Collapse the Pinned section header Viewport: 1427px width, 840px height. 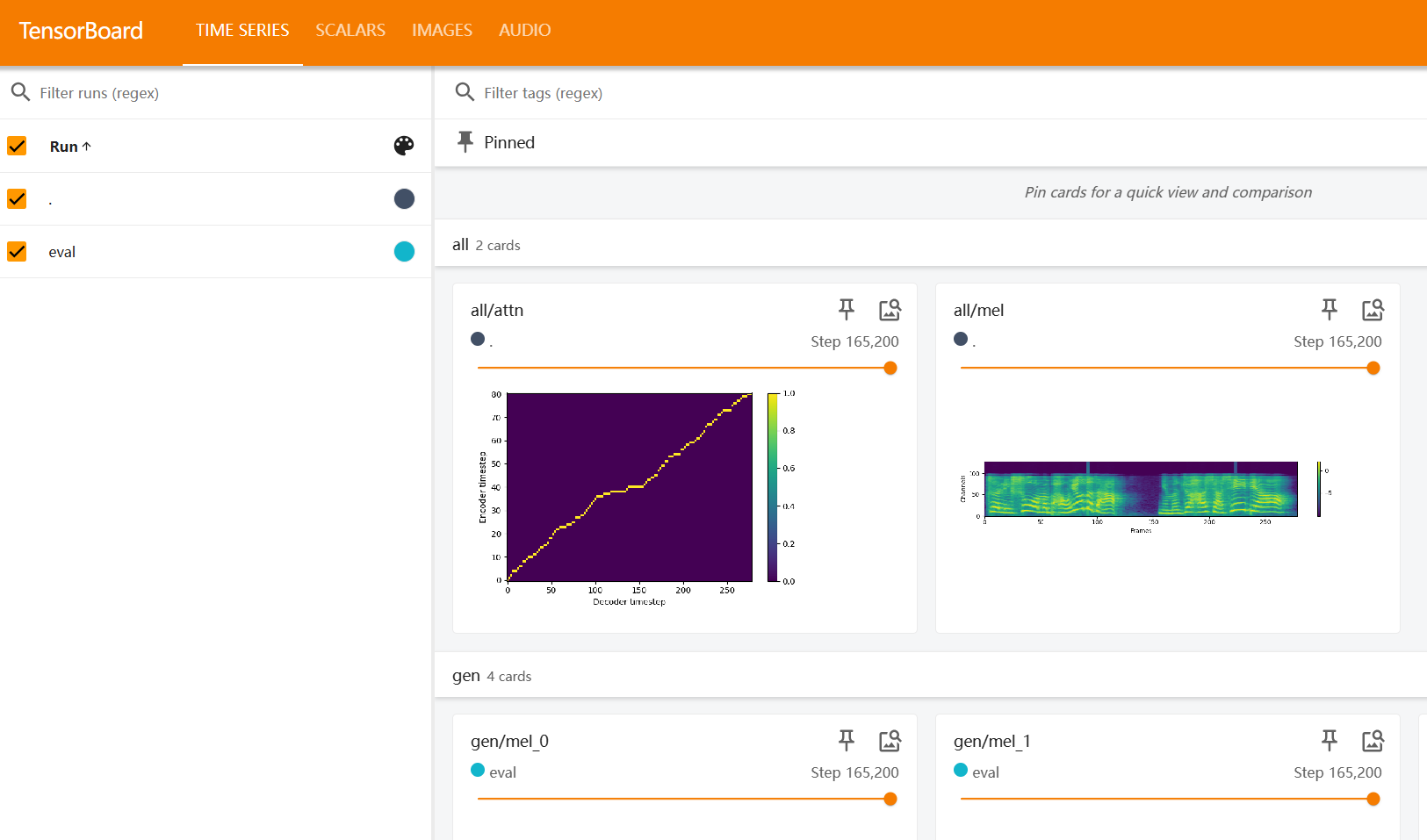[x=931, y=142]
